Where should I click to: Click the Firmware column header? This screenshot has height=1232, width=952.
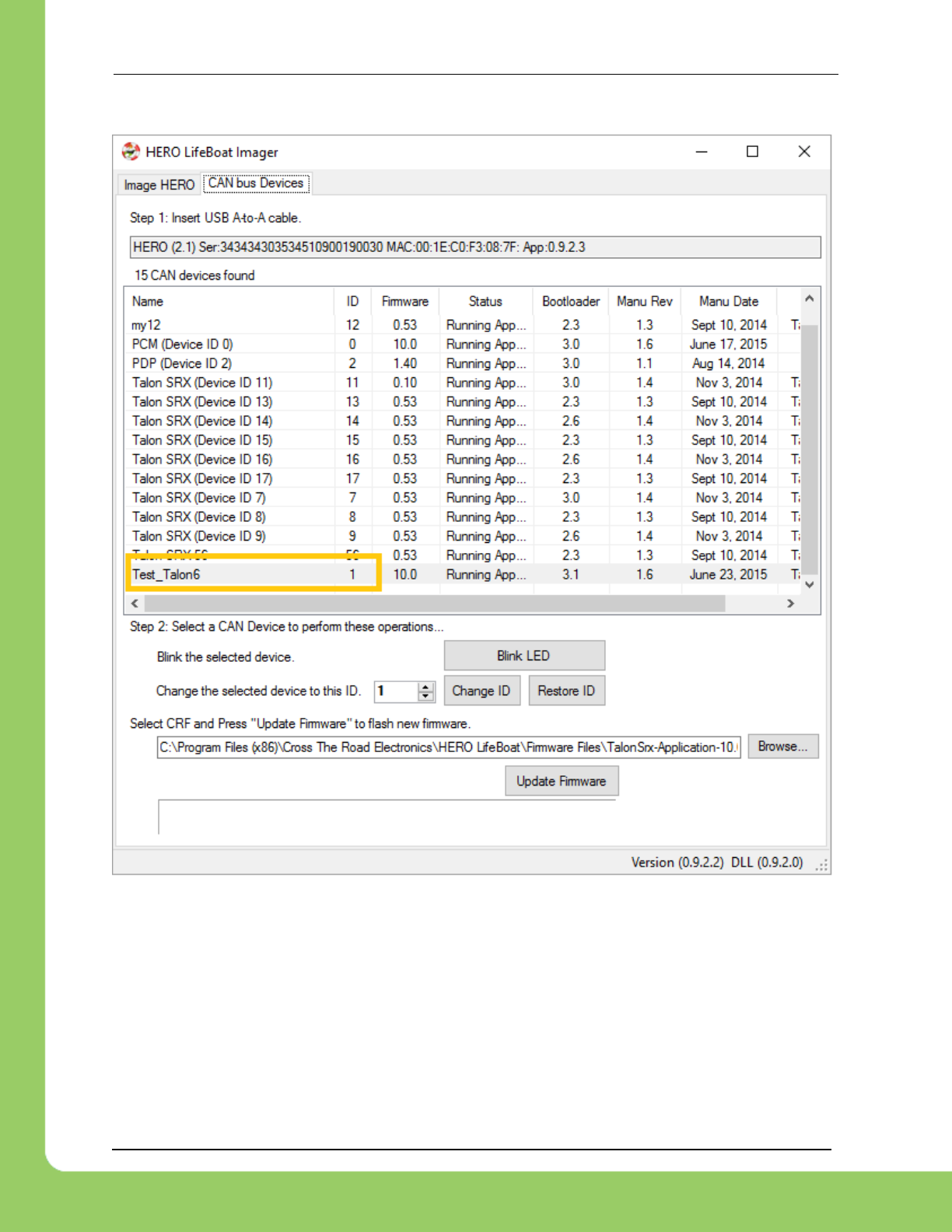[x=405, y=302]
